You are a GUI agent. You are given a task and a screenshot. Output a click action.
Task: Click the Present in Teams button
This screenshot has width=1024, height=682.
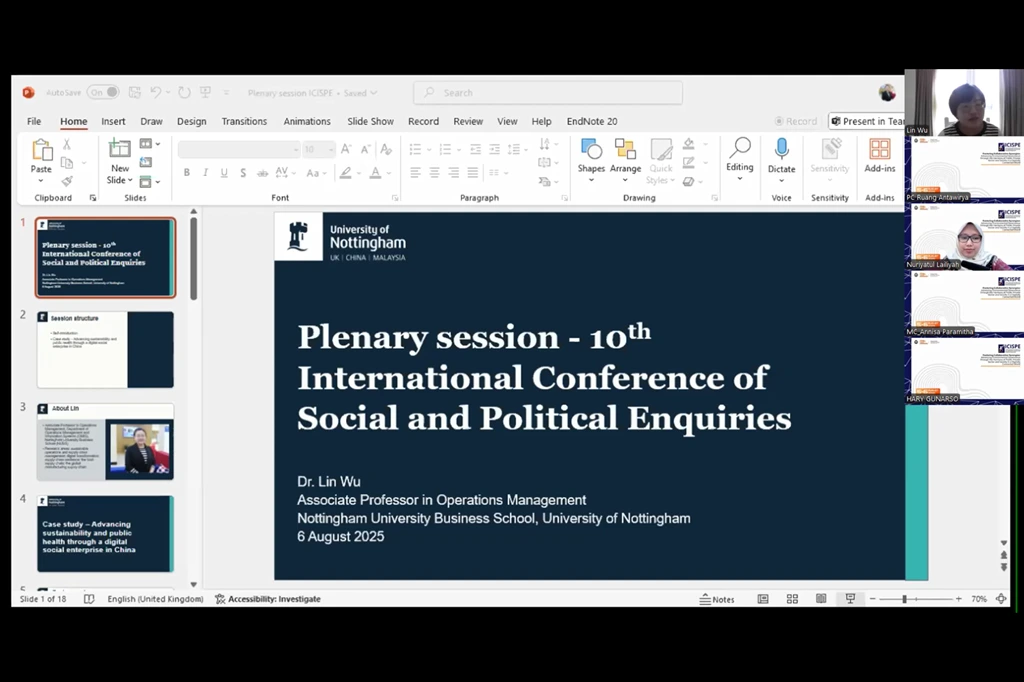(867, 121)
